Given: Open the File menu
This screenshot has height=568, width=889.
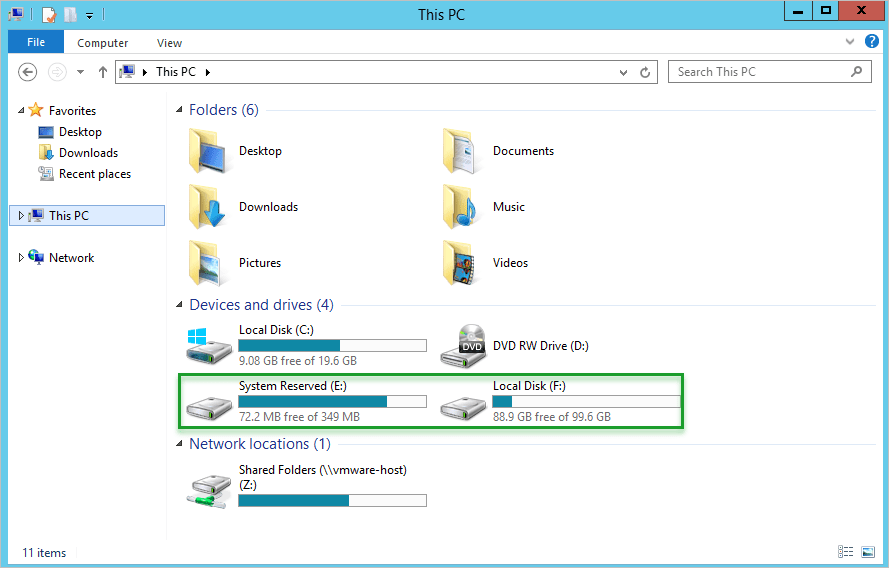Looking at the screenshot, I should [x=36, y=43].
